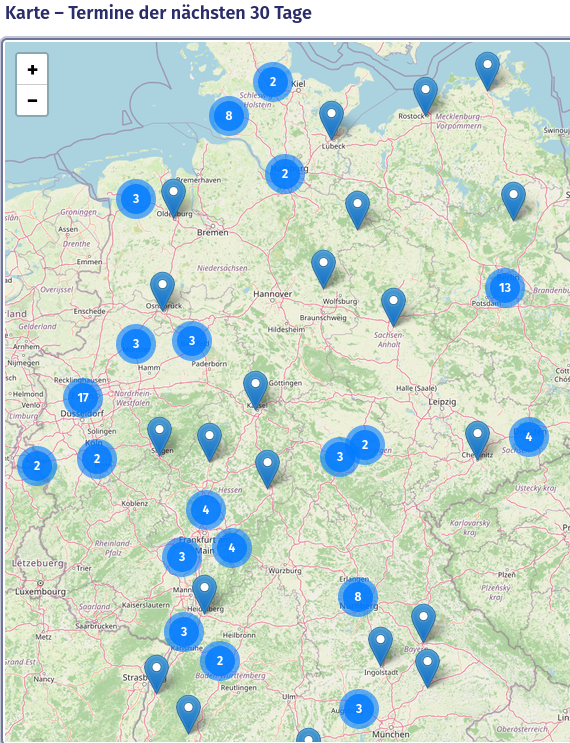Click the pin at Kassel
Screen dimensions: 570x743
[255, 390]
